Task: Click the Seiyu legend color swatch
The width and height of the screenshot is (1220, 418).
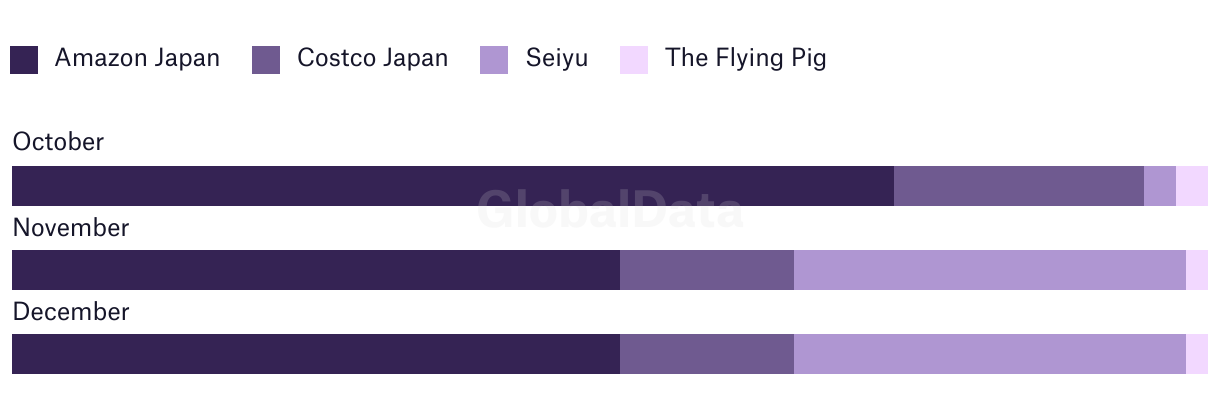Action: point(494,60)
